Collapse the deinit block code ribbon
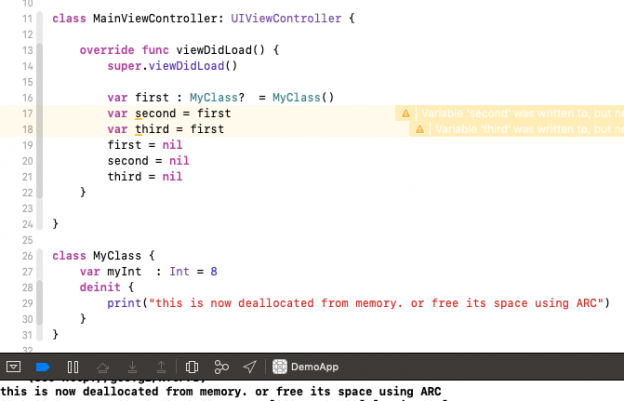The height and width of the screenshot is (401, 624). (39, 303)
